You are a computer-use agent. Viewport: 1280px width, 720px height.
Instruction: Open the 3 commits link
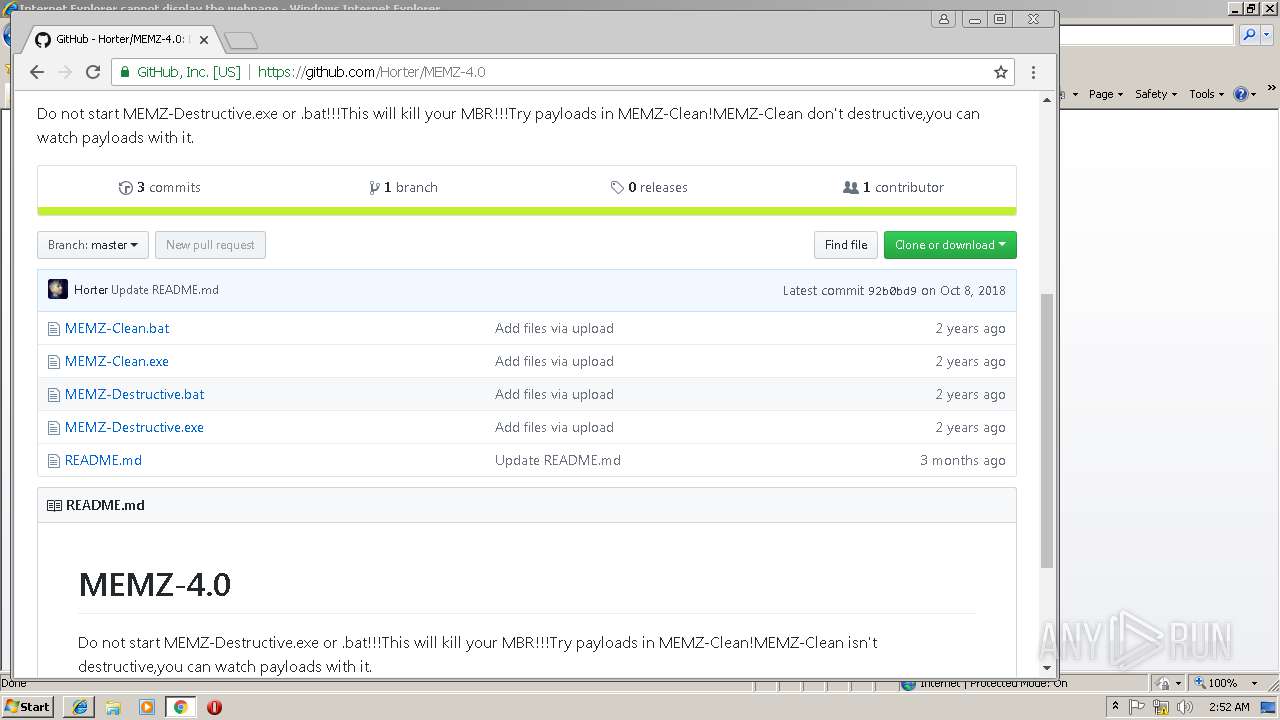(160, 187)
